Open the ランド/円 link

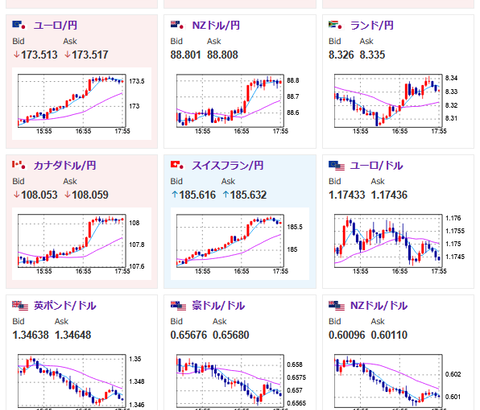click(x=372, y=25)
